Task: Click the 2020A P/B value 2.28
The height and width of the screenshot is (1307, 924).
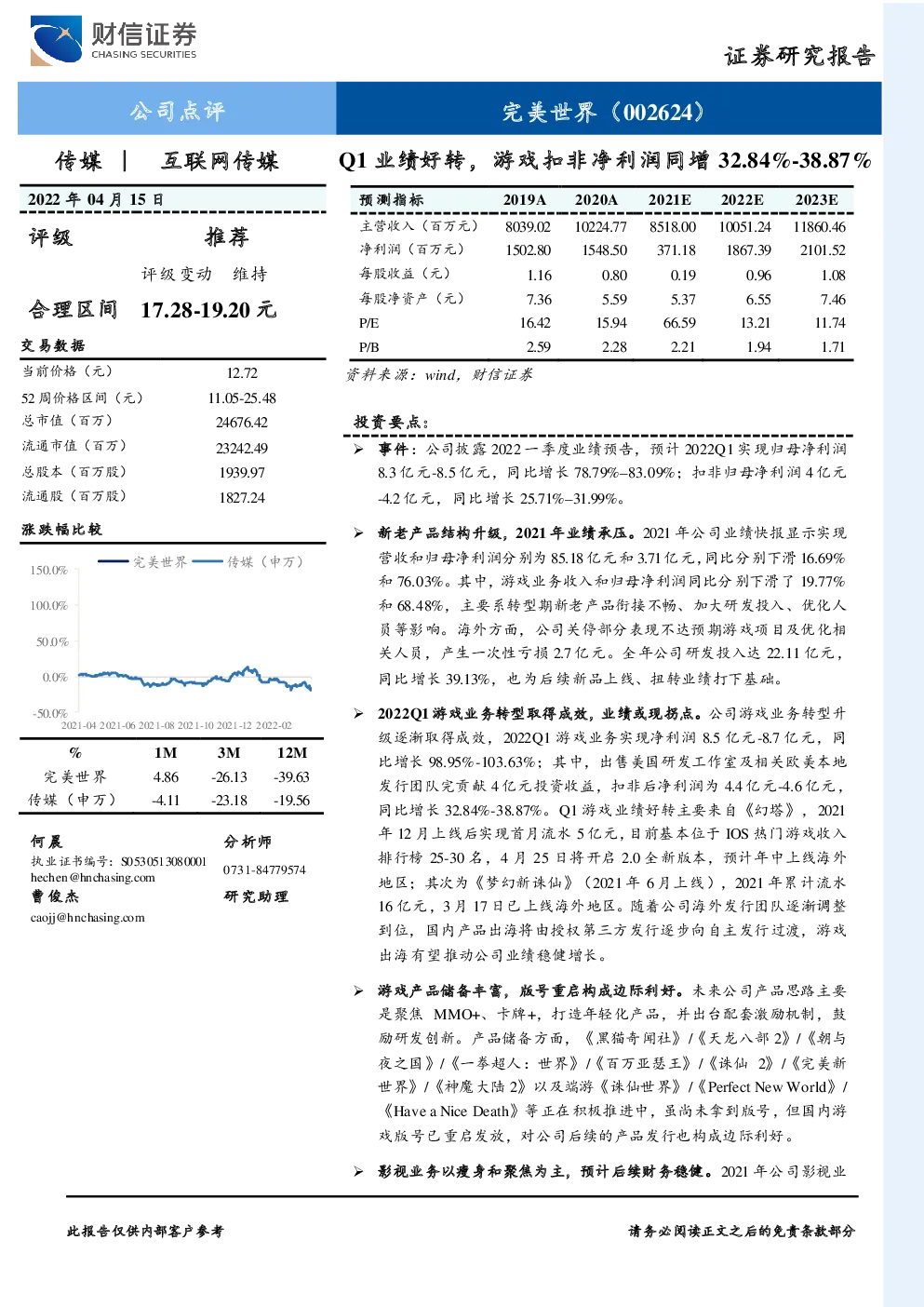Action: pos(614,346)
